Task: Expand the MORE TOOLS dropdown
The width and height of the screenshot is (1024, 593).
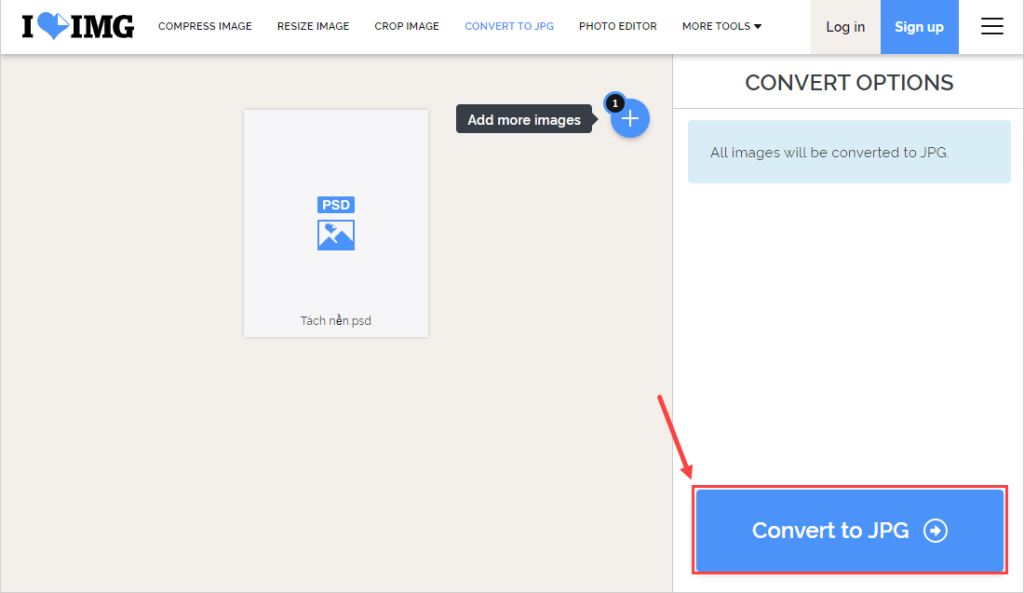Action: [721, 26]
